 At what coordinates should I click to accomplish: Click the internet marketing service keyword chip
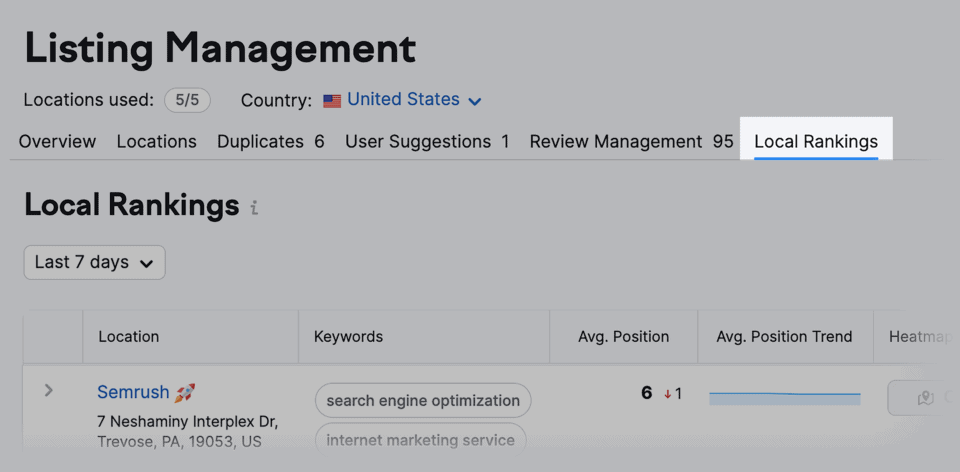420,439
